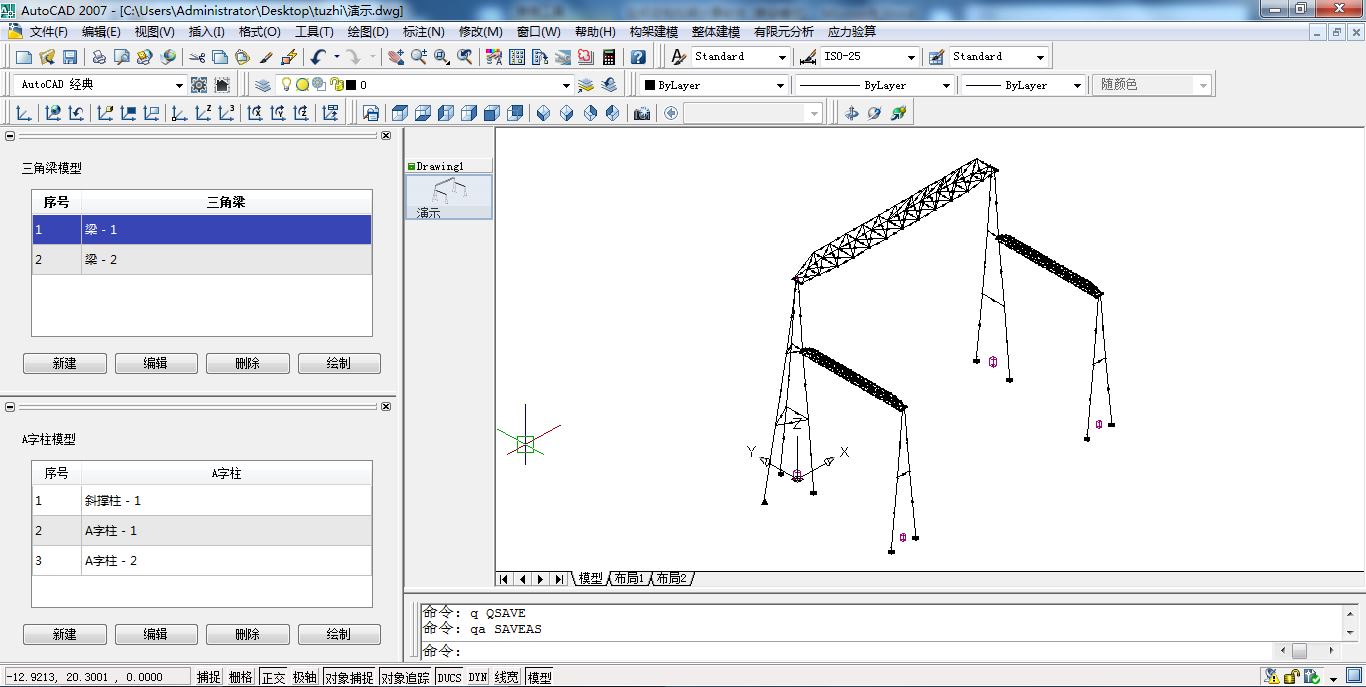Toggle 栅格 grid display in status bar
The width and height of the screenshot is (1366, 687).
(241, 677)
